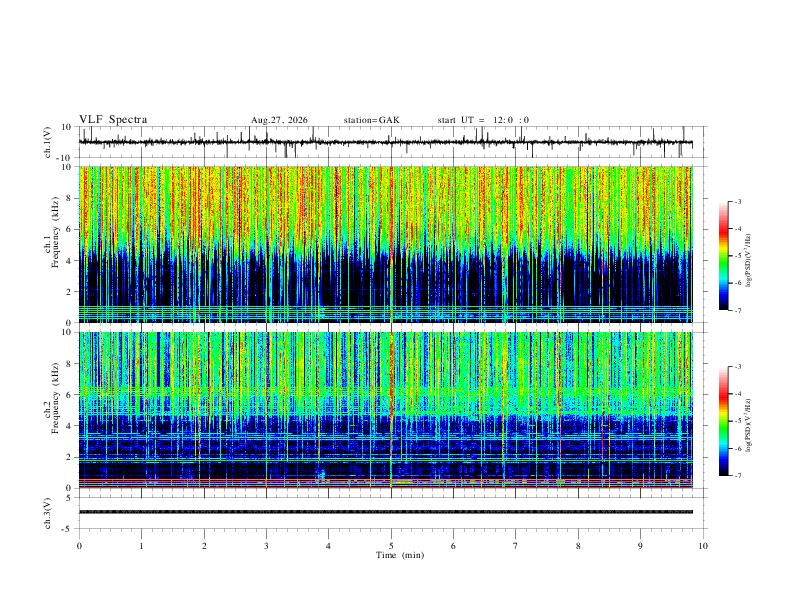
Task: Click the ch.1 spectrogram color bar
Action: (x=723, y=256)
